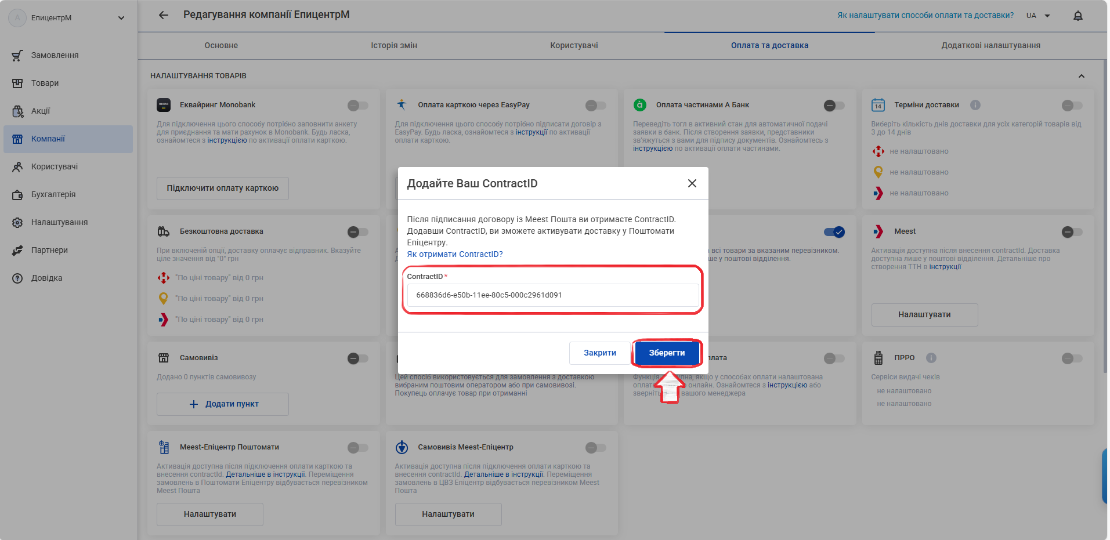Click info icon next to ПРРО

coord(931,358)
